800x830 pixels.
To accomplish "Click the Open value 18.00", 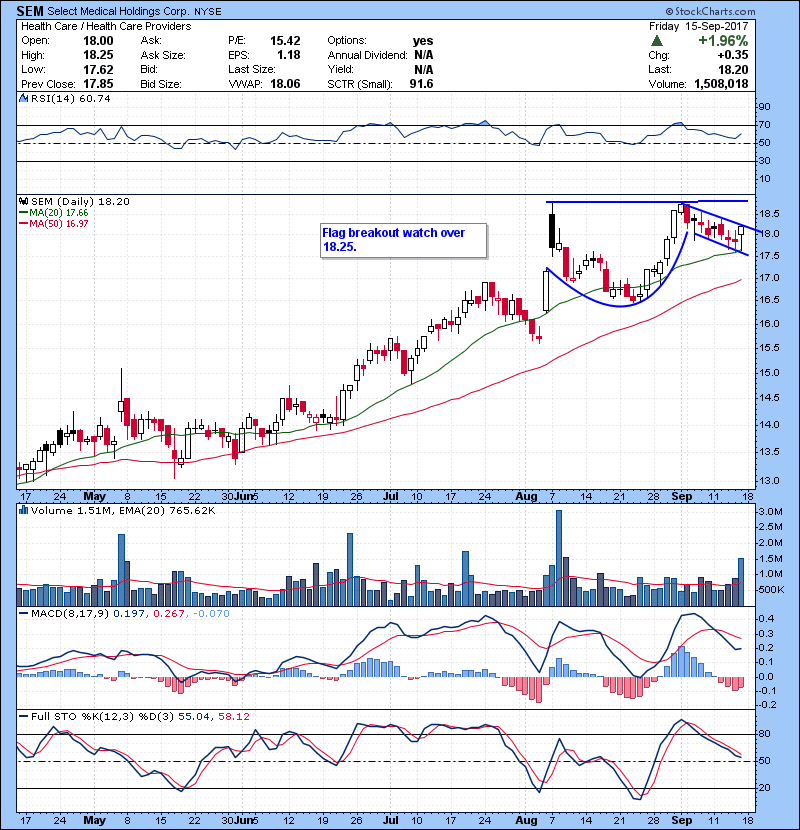I will pos(98,41).
